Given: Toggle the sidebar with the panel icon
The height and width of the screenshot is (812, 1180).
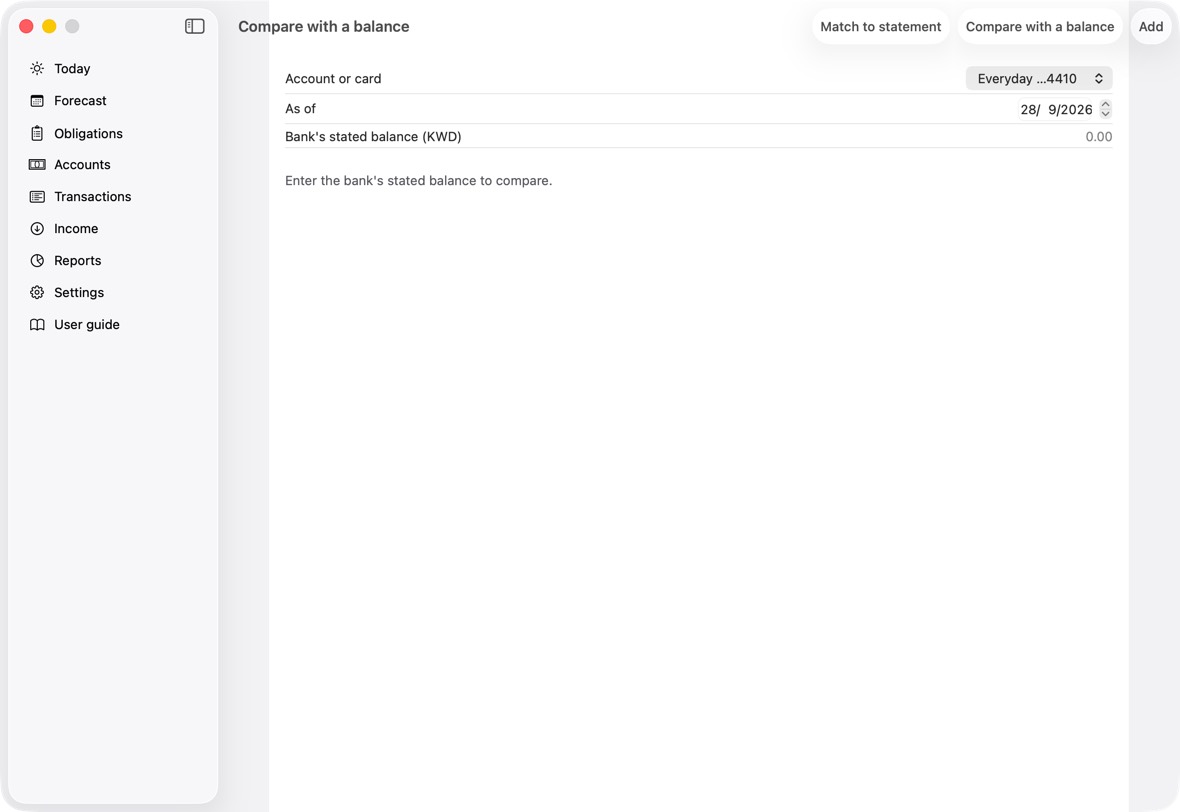Looking at the screenshot, I should pos(195,26).
